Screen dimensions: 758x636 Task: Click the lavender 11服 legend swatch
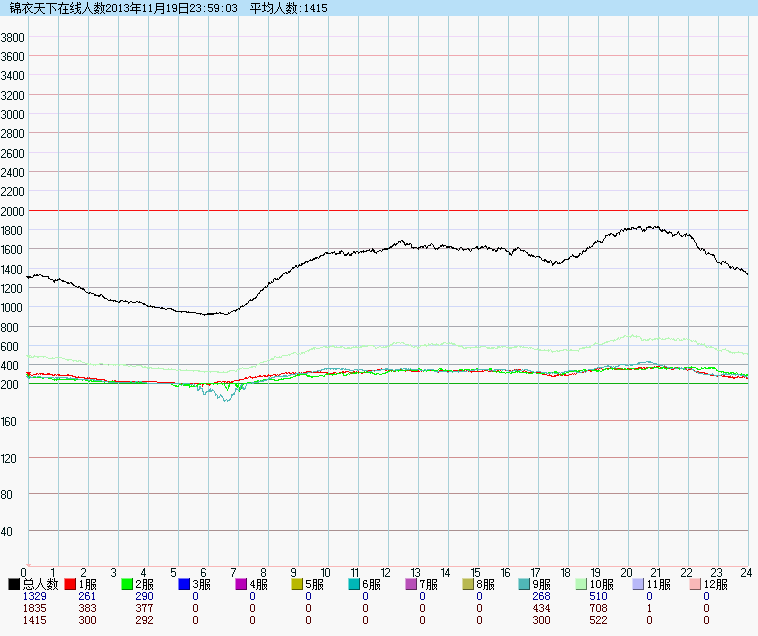tap(638, 584)
